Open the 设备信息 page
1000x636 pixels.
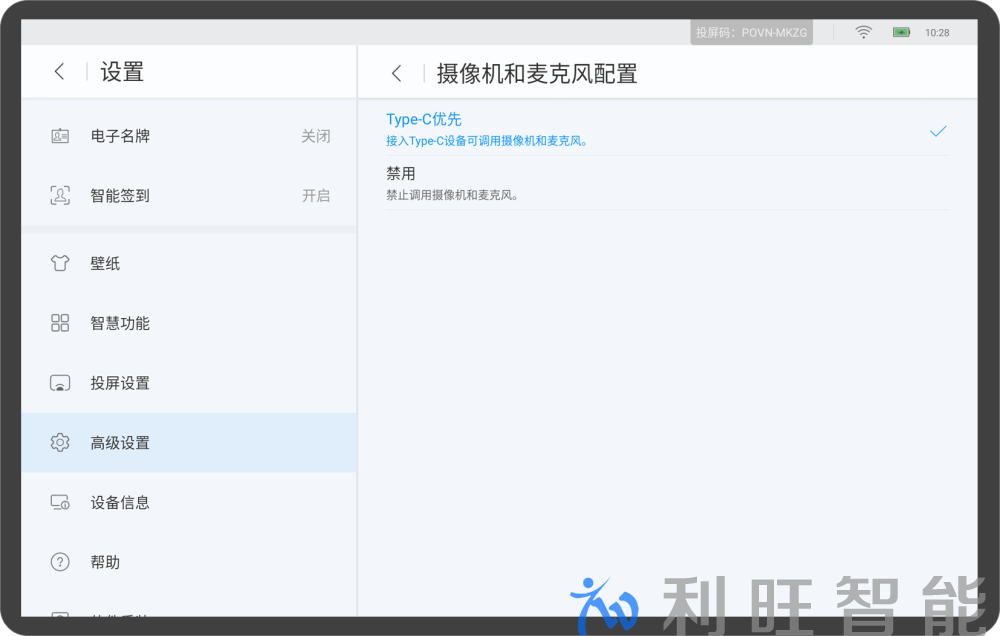[189, 503]
